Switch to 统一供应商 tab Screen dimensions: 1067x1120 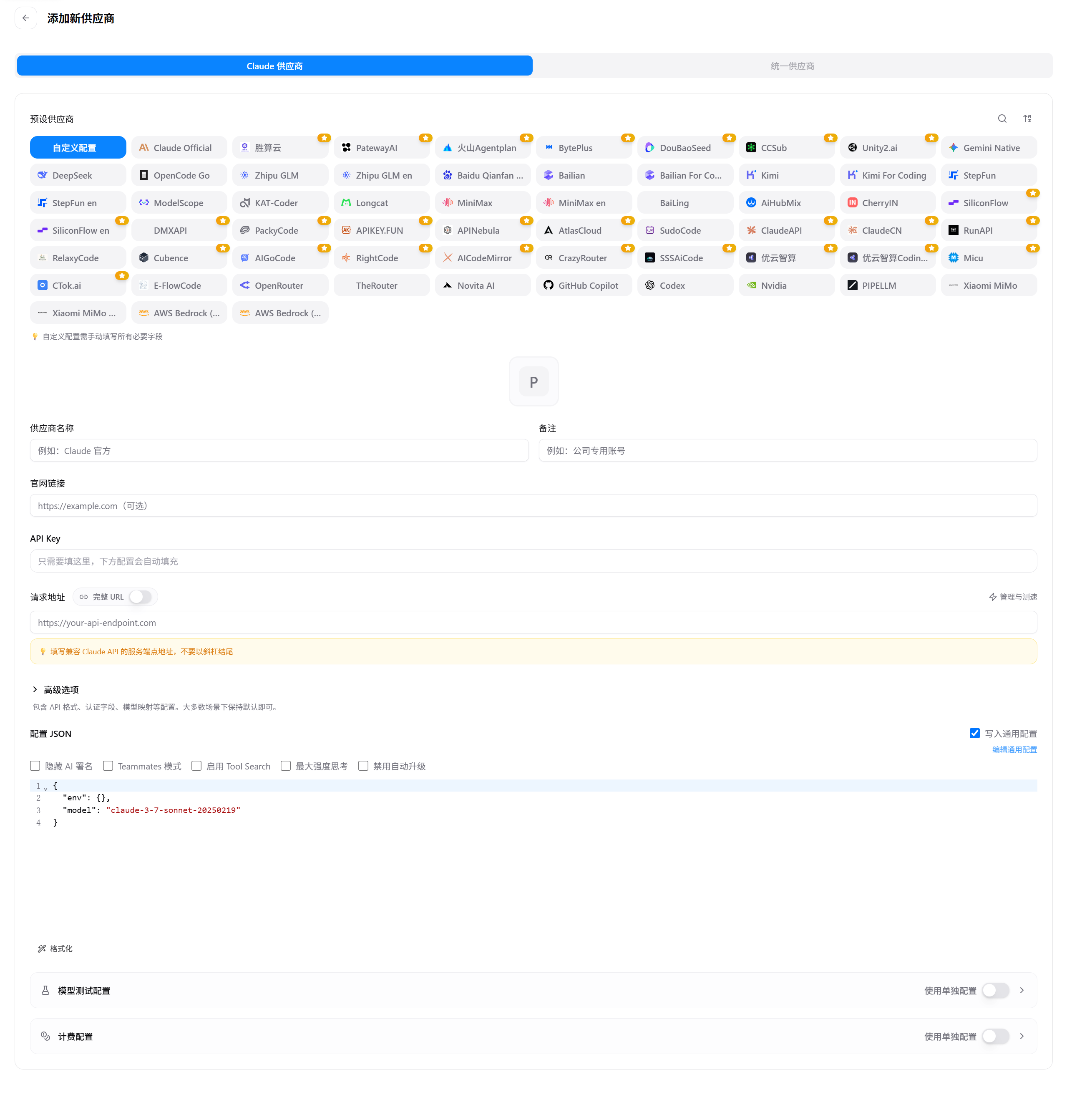(792, 66)
